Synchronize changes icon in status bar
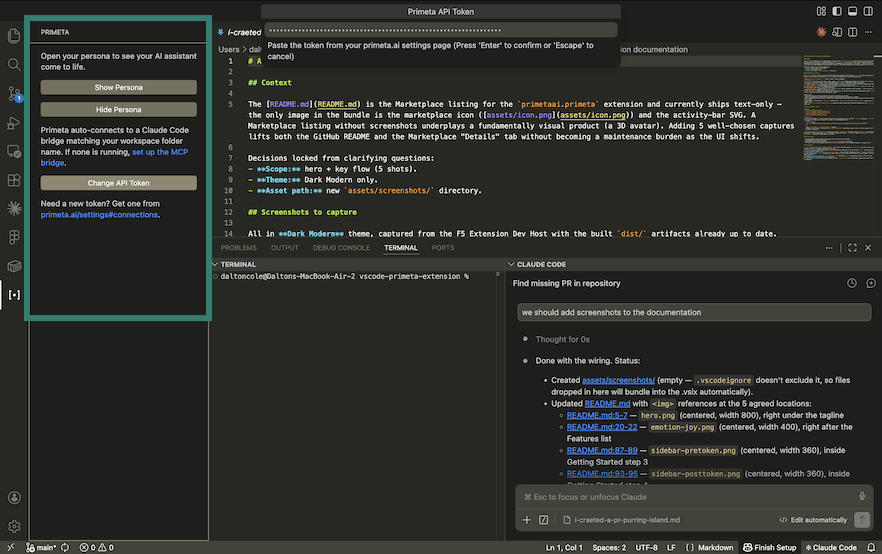 [65, 547]
